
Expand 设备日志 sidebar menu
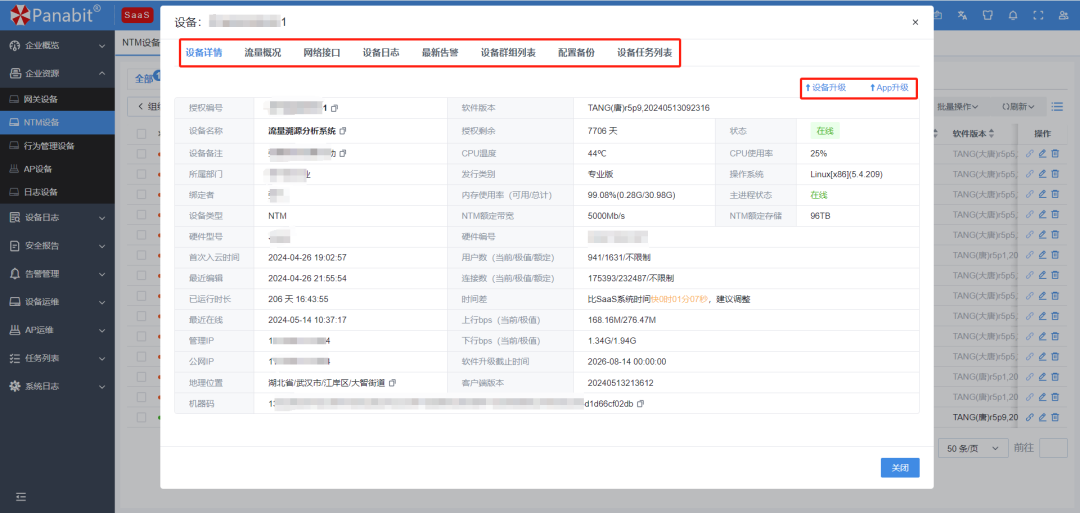pos(56,218)
